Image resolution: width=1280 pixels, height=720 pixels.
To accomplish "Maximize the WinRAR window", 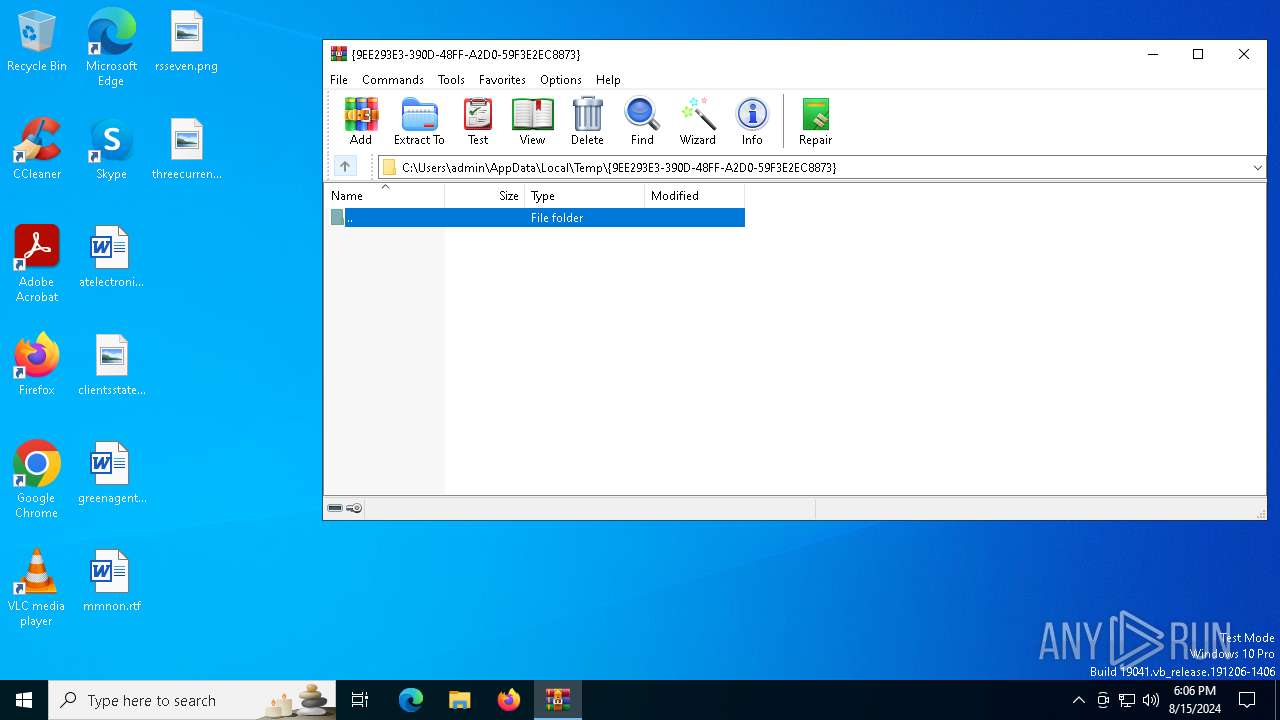I will (1198, 54).
